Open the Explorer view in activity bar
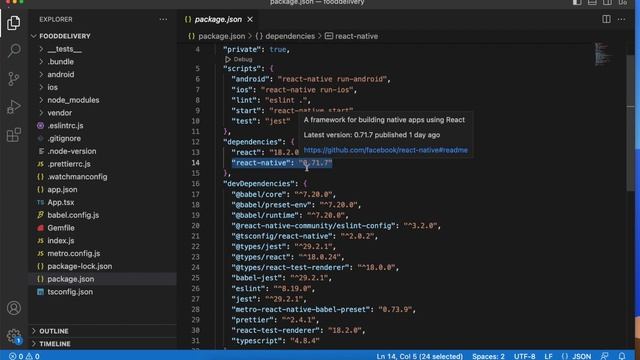640x360 pixels. tap(13, 23)
